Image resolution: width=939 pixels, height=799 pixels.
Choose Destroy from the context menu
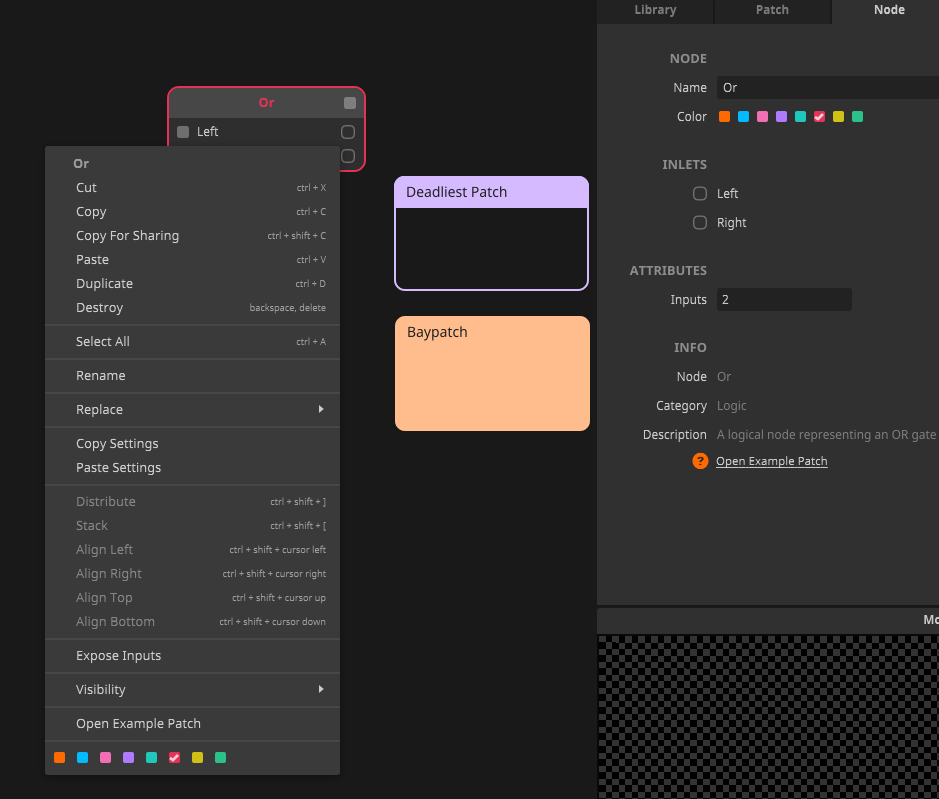(x=192, y=307)
